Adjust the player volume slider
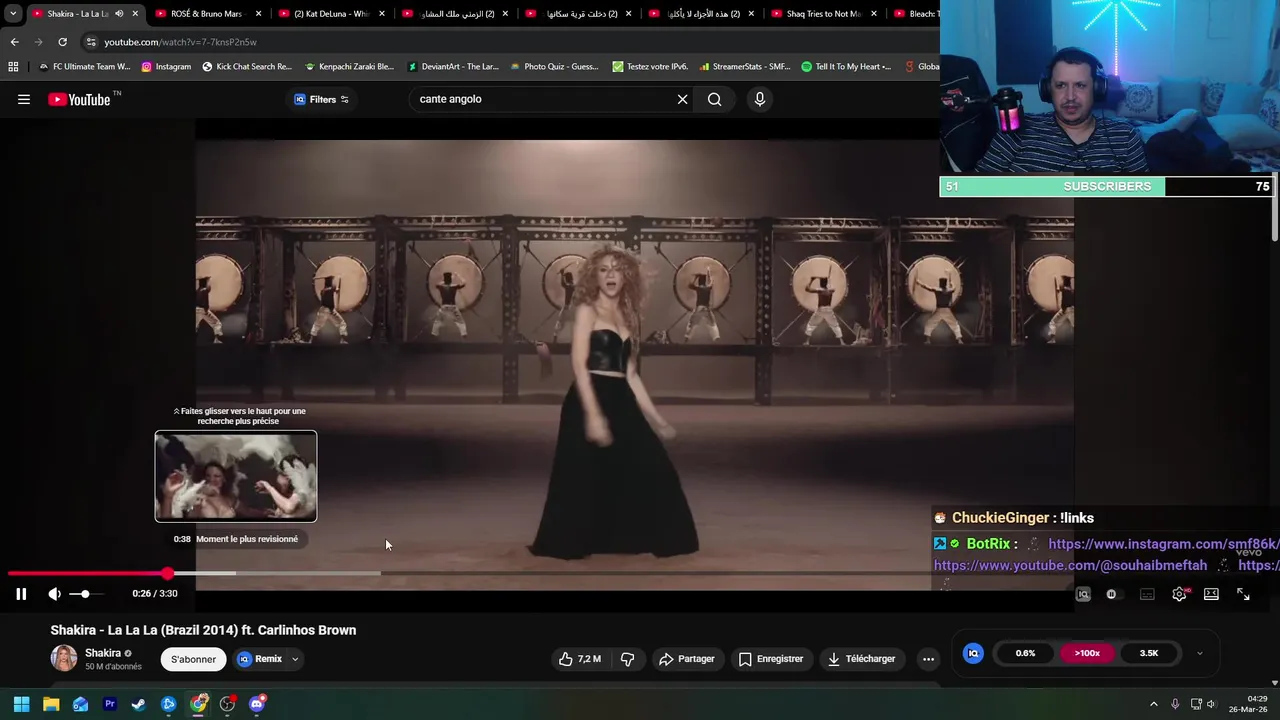This screenshot has height=720, width=1280. pyautogui.click(x=86, y=594)
